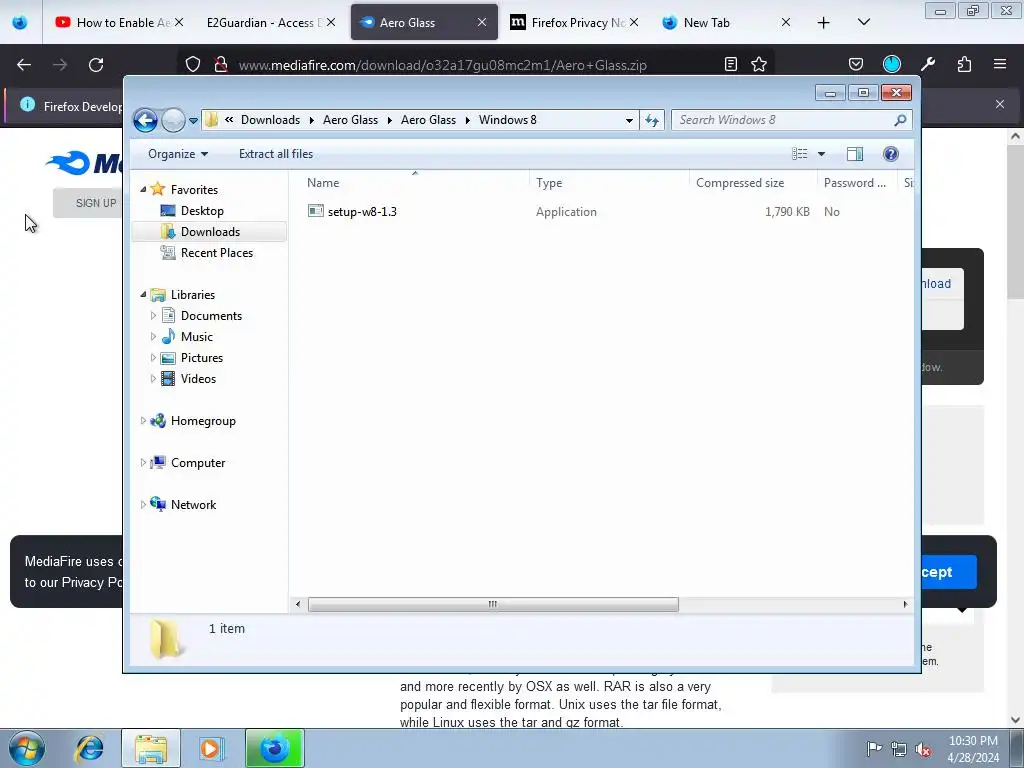
Task: Dismiss Firefox Developer notification bar
Action: 1000,104
